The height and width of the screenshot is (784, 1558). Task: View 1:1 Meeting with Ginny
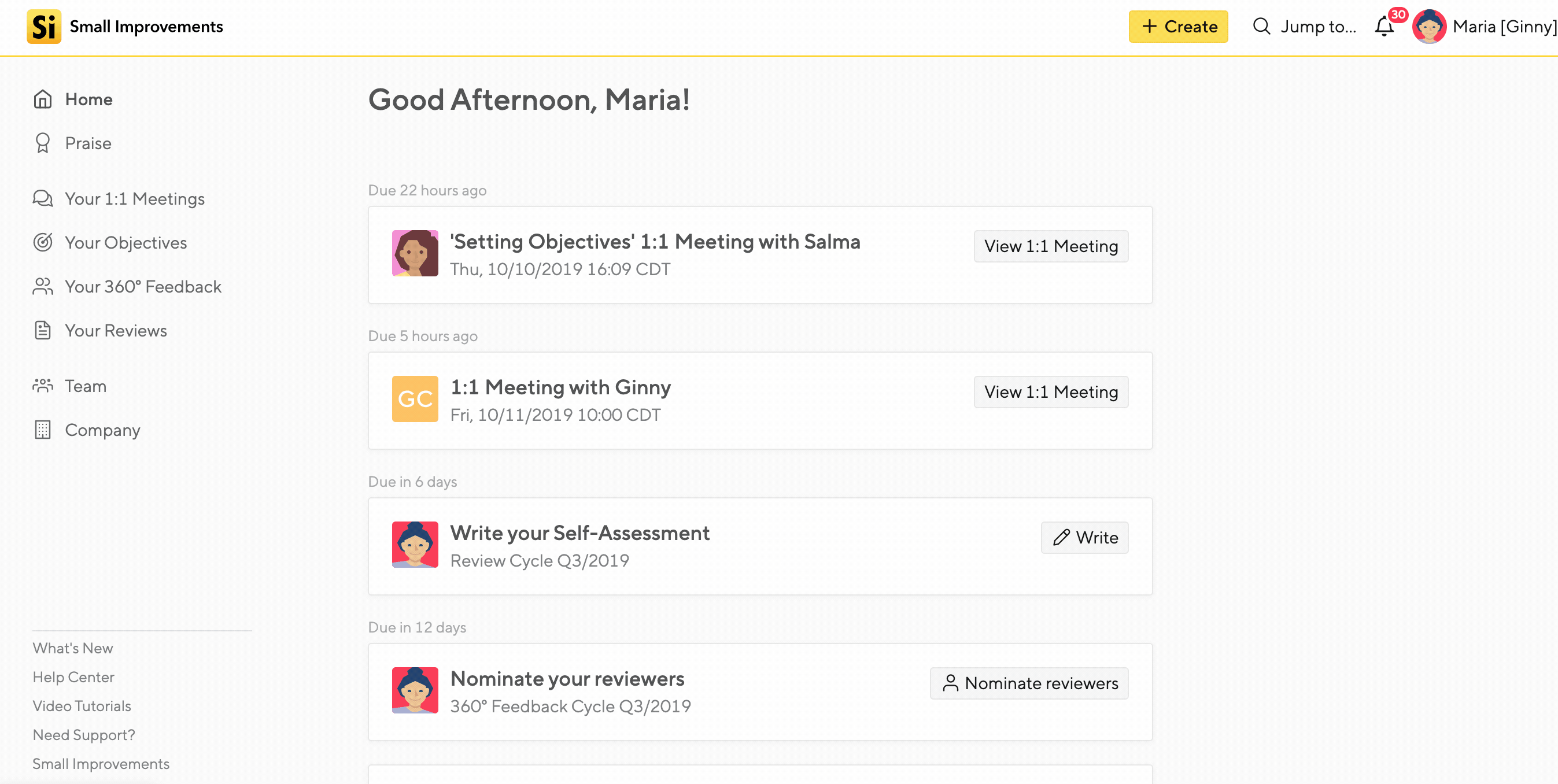[1051, 391]
